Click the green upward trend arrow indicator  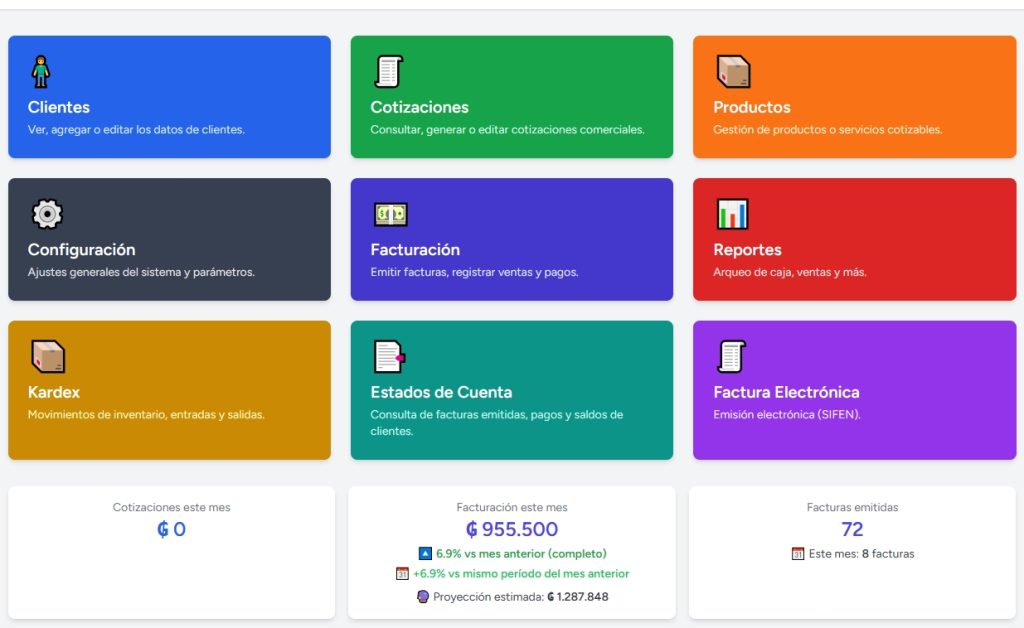click(x=423, y=552)
